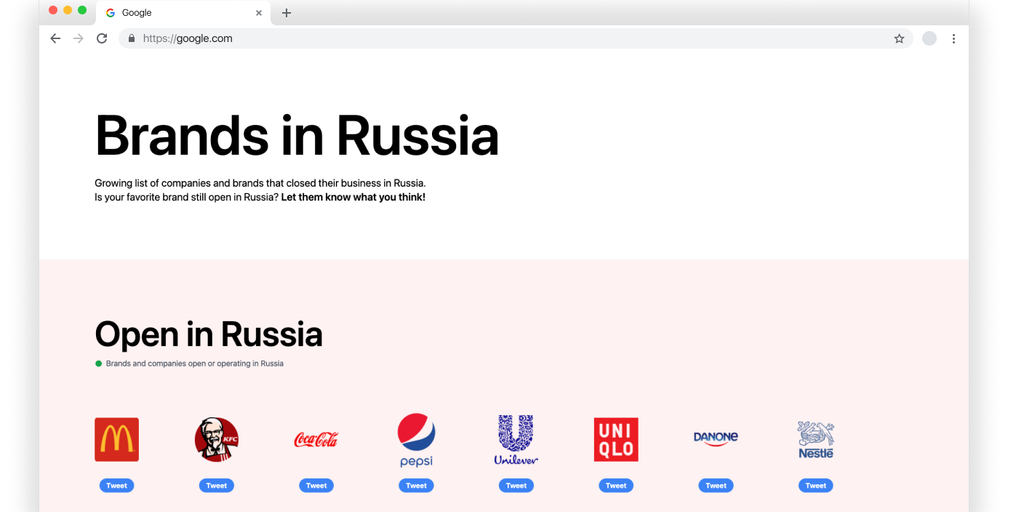The width and height of the screenshot is (1024, 512).
Task: Click the Uniqlo logo
Action: point(616,440)
